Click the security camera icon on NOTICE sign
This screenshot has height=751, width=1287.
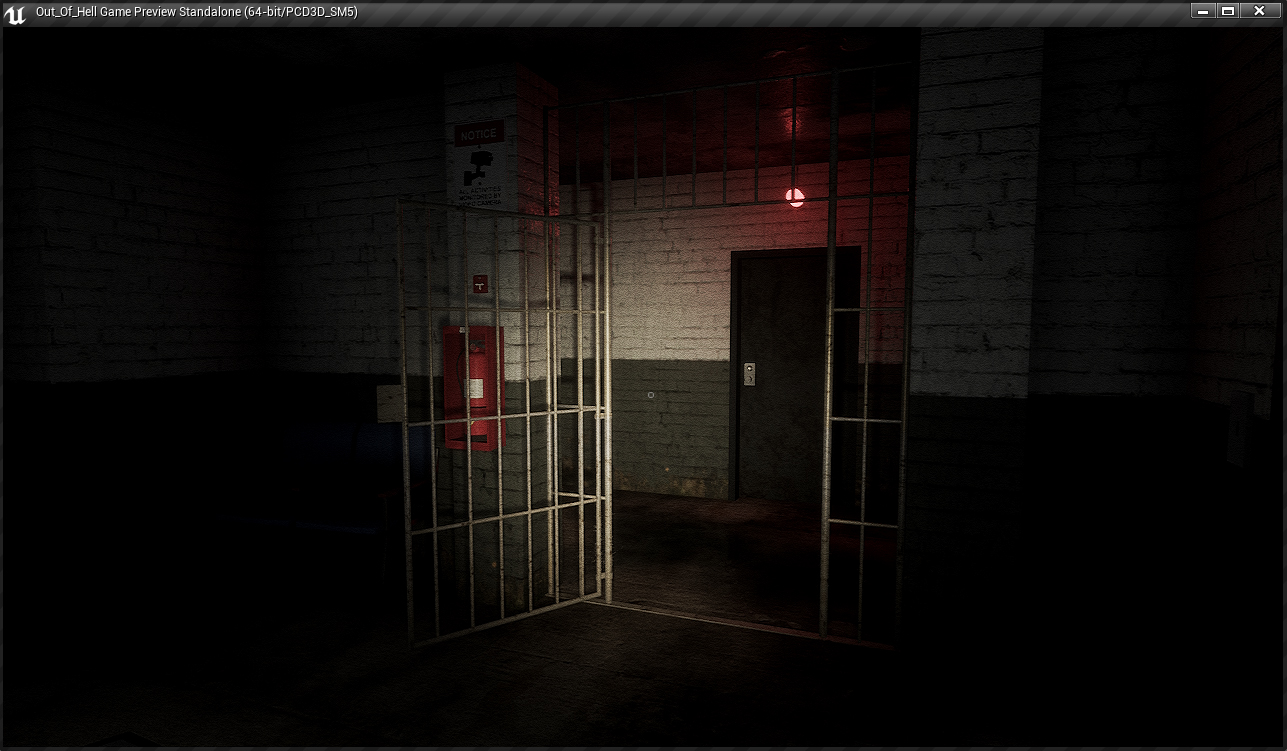coord(482,160)
